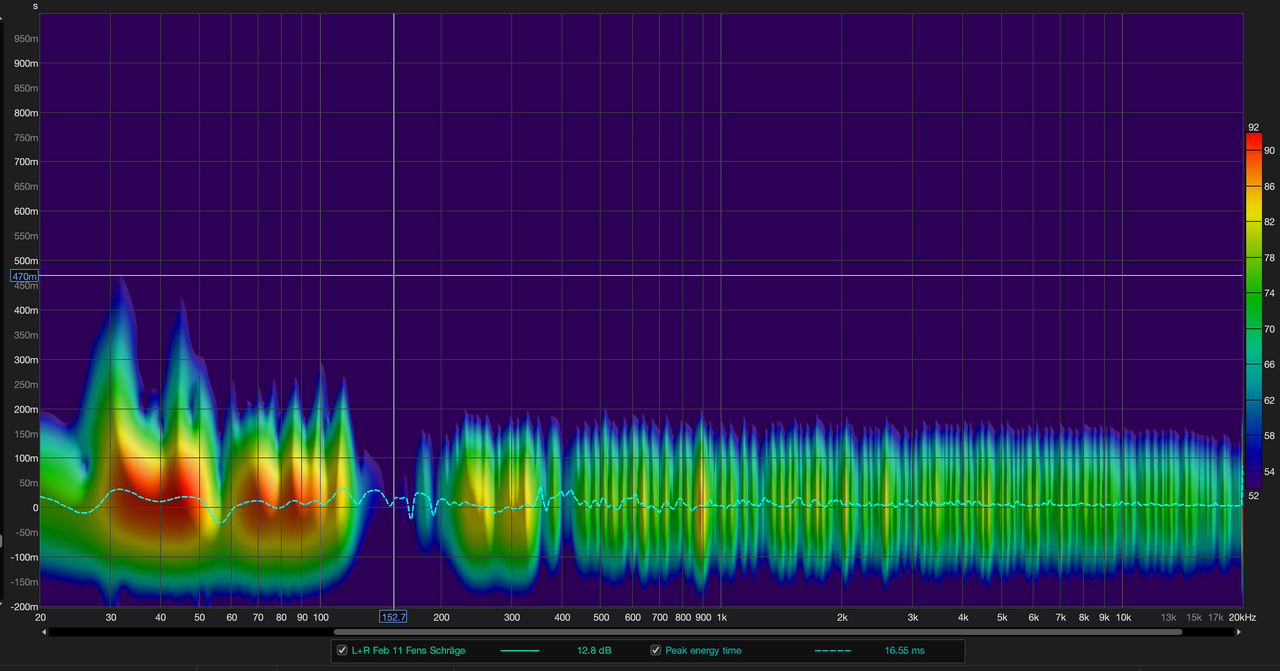
Task: Click the 12.8 dB legend value
Action: pos(594,650)
